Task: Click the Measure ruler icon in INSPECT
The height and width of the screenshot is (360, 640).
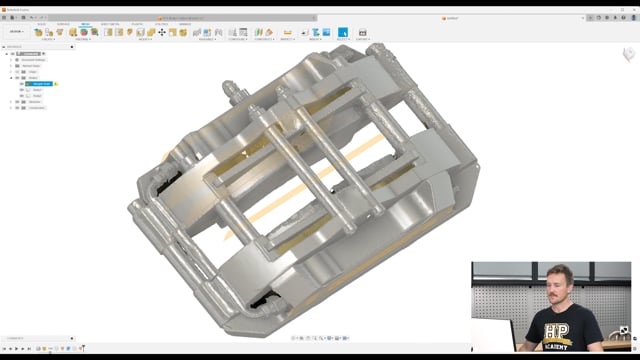Action: [288, 32]
